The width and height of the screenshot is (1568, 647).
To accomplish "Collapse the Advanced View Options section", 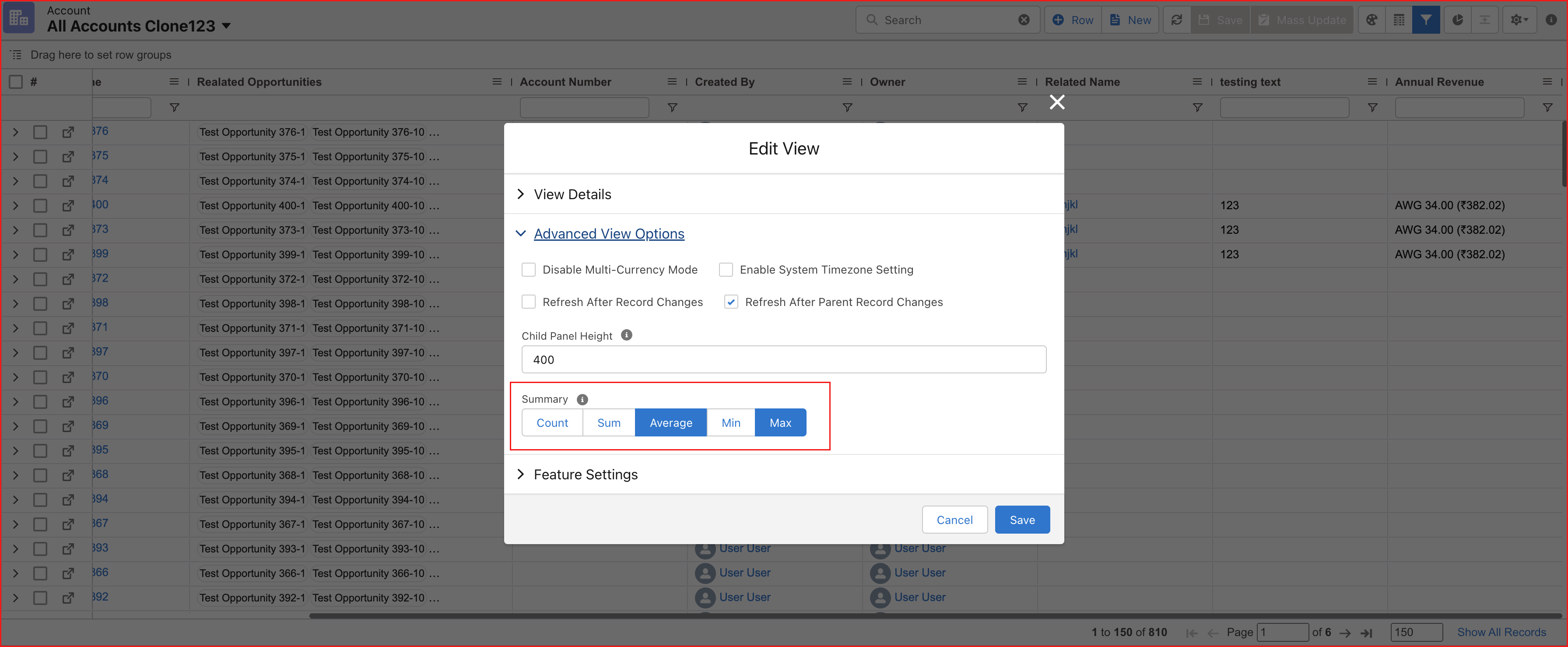I will [x=608, y=234].
